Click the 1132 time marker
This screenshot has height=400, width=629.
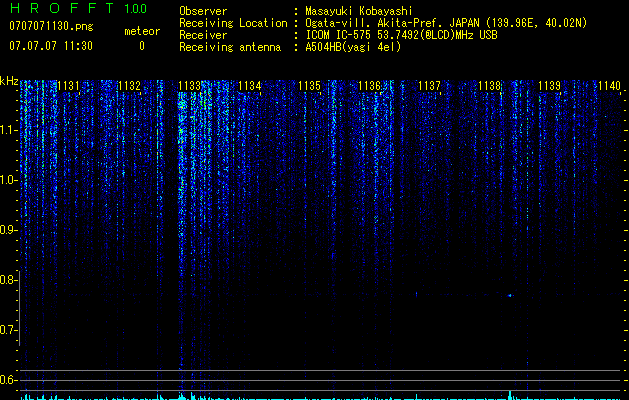tap(129, 86)
